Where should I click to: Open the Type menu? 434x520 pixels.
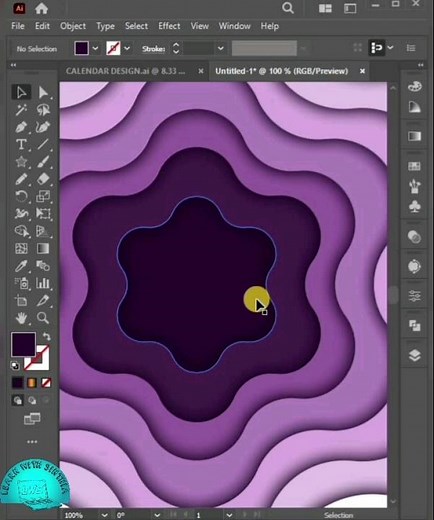[x=105, y=26]
